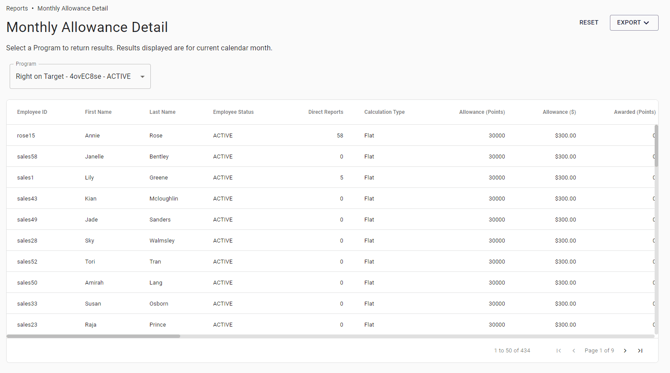Click last name Prince
The height and width of the screenshot is (373, 670).
point(158,324)
